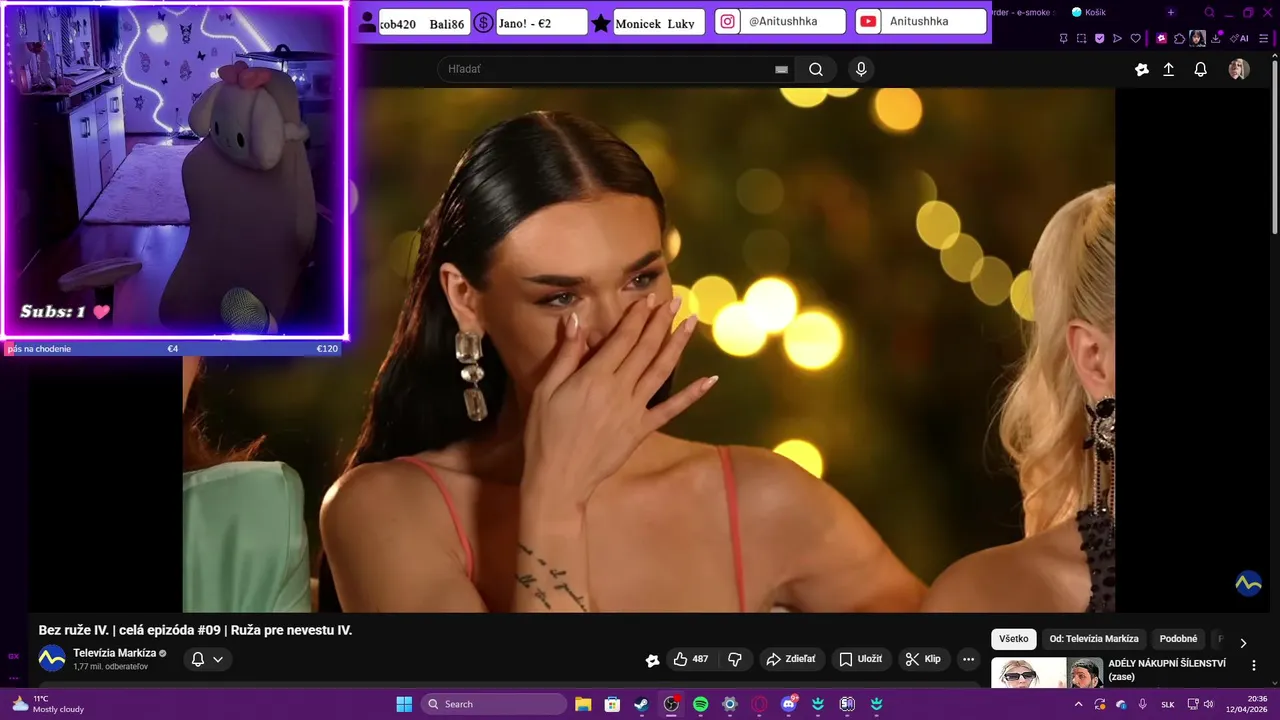Open volume speaker icon in system tray
1280x720 pixels.
pos(1209,704)
